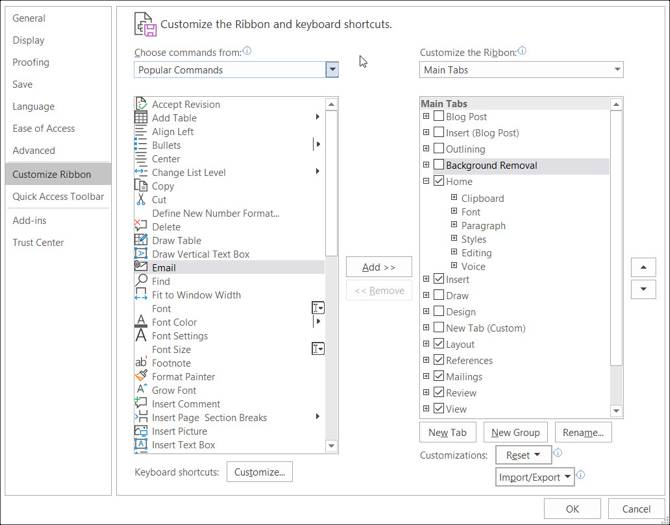The image size is (670, 525).
Task: Click the Fit to Window Width icon
Action: (x=141, y=294)
